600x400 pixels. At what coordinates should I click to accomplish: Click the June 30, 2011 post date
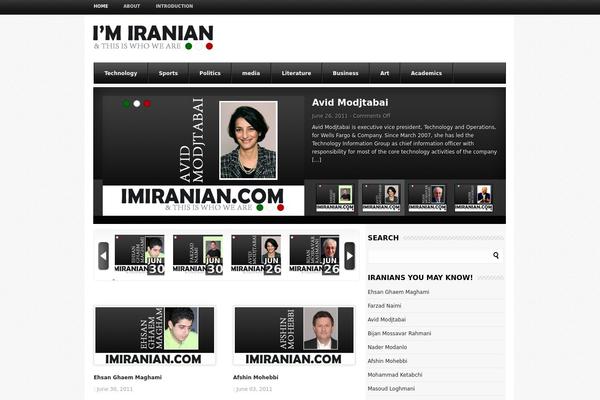pos(114,389)
